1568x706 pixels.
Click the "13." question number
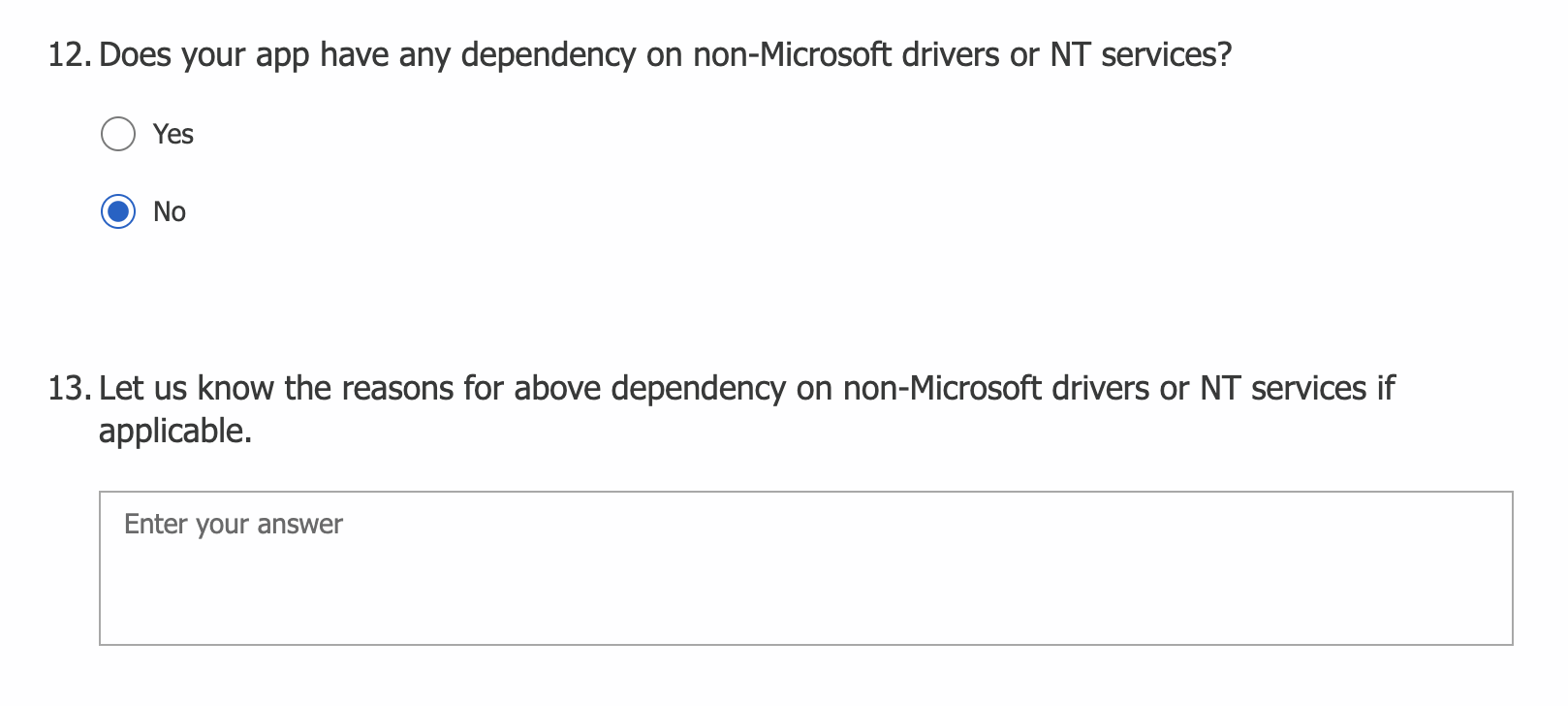pyautogui.click(x=71, y=389)
